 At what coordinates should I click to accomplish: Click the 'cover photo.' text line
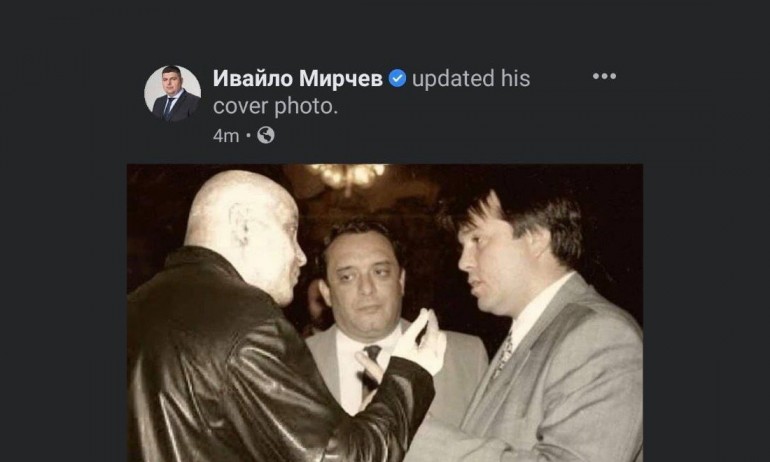tap(275, 106)
